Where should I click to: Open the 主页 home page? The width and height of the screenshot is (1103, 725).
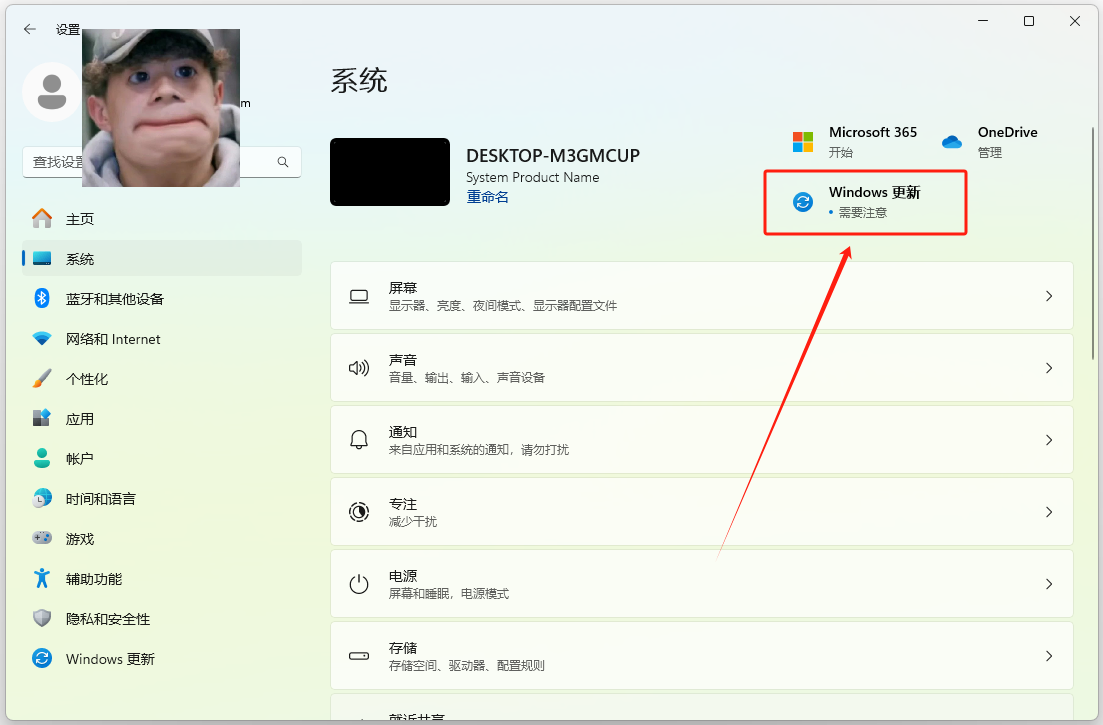point(162,219)
